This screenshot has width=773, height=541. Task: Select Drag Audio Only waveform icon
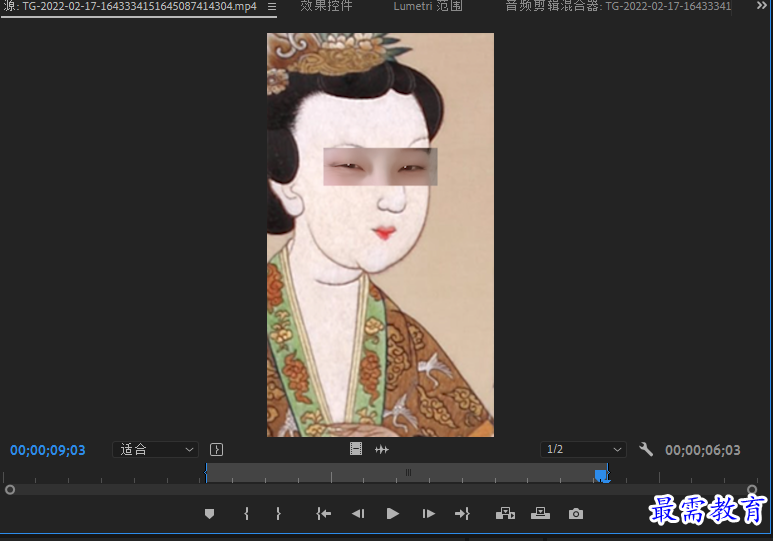382,449
